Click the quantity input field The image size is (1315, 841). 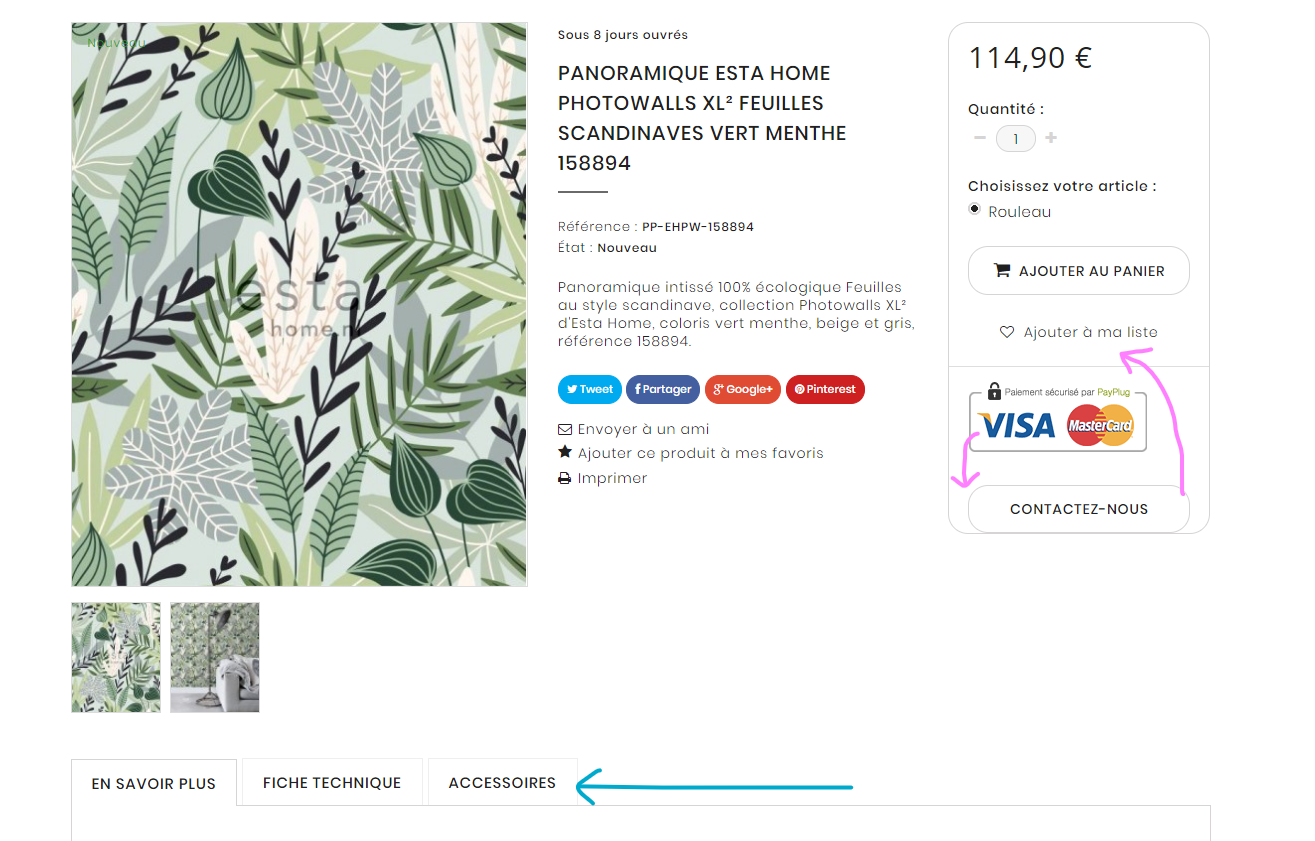(1016, 139)
